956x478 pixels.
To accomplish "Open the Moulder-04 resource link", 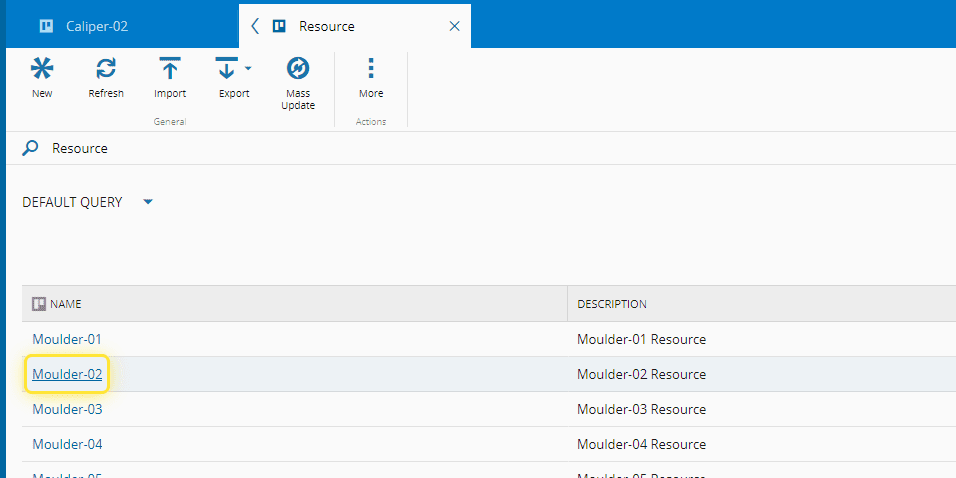I will coord(67,444).
